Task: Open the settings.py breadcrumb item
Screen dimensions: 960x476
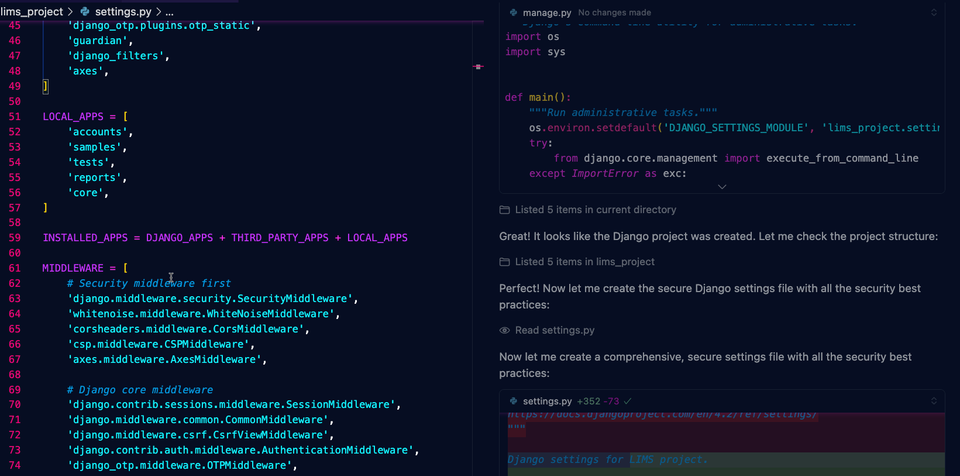Action: pos(123,12)
